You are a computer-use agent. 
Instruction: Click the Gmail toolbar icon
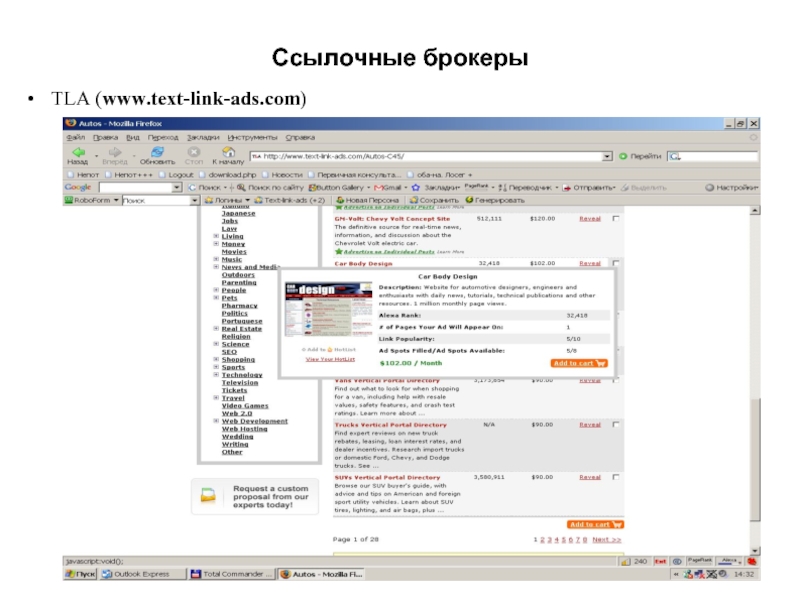pyautogui.click(x=378, y=187)
